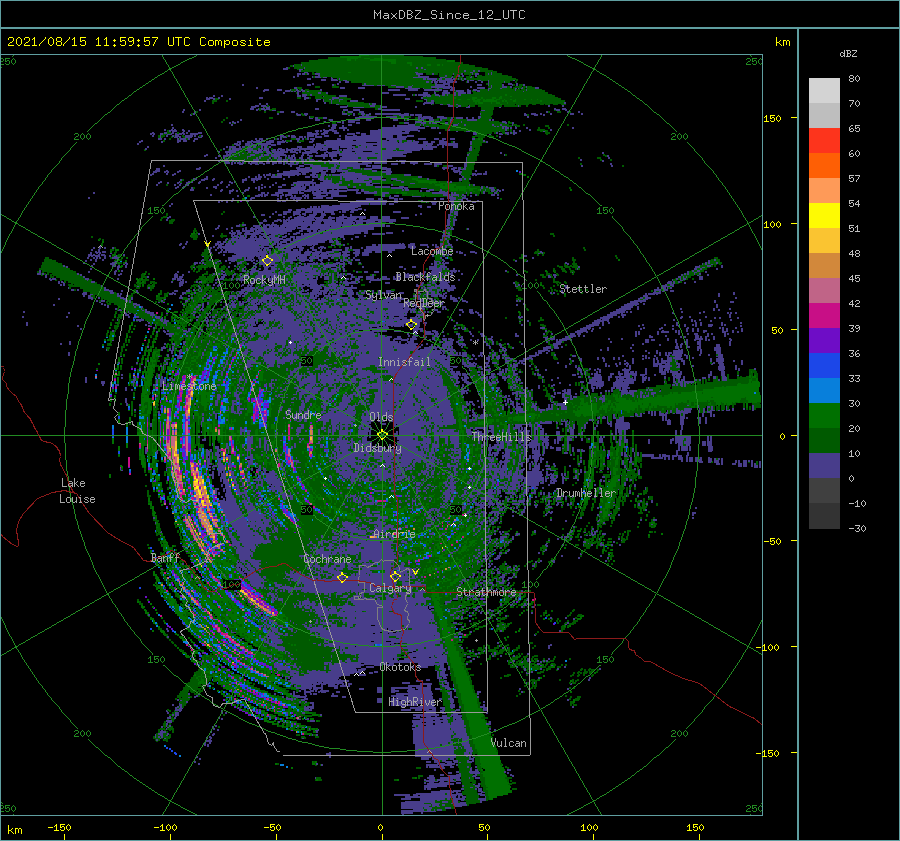Select the white cross marker west of Drumheller
Viewport: 900px width, 841px height.
(565, 402)
